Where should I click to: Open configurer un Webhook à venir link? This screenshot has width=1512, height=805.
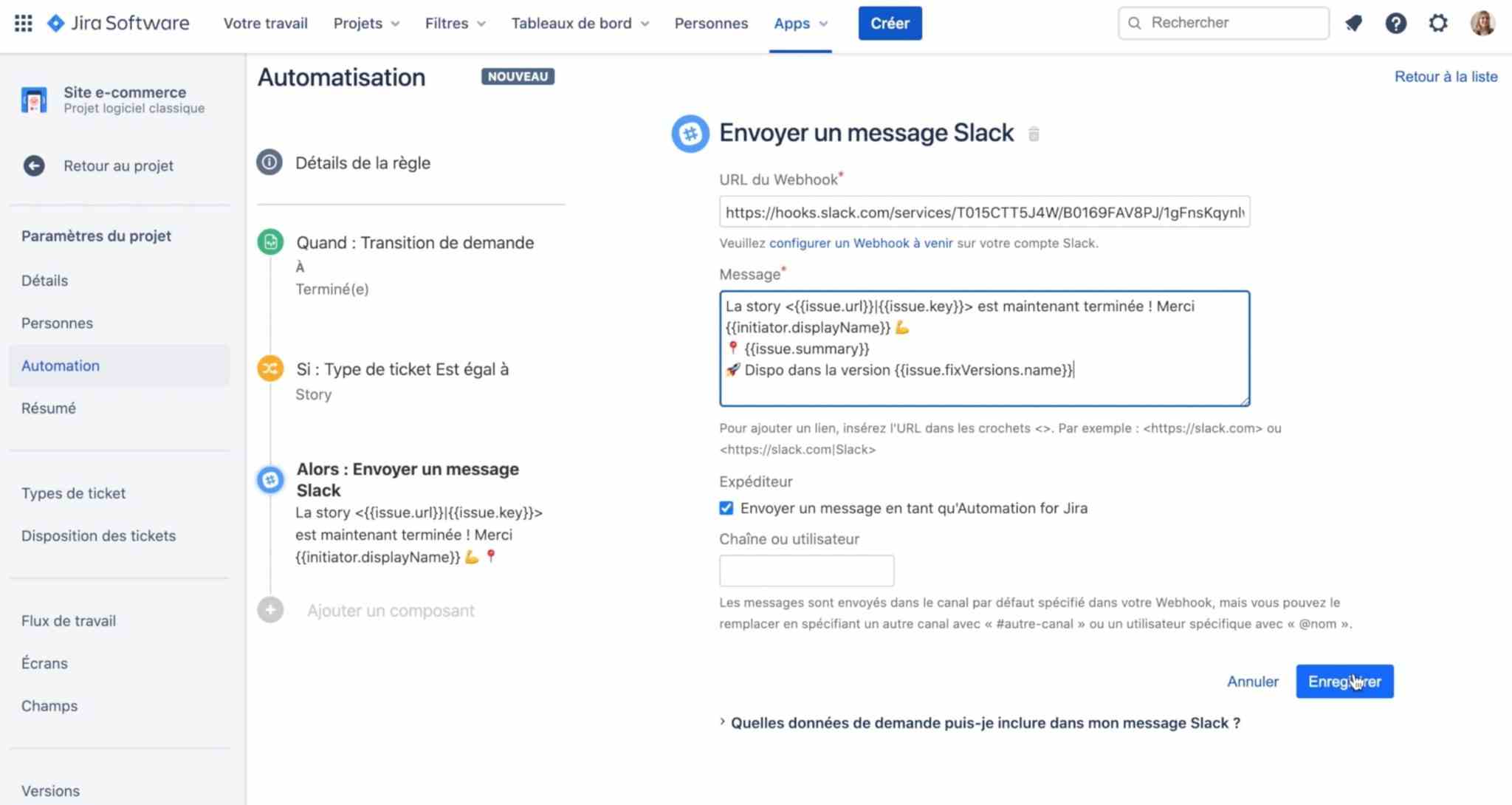[x=861, y=243]
